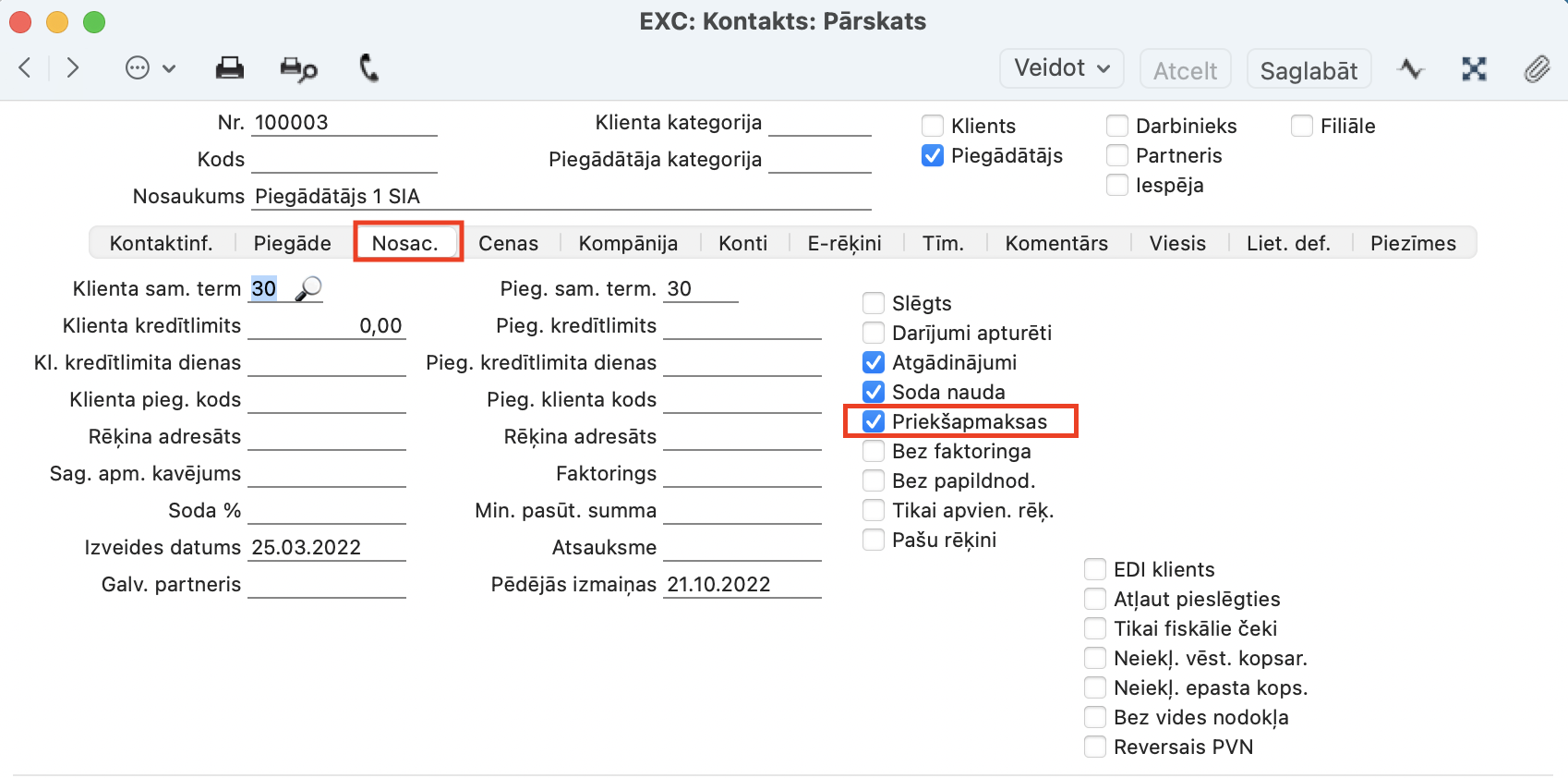This screenshot has width=1568, height=778.
Task: Uncheck the Soda nauda checkbox
Action: (x=874, y=392)
